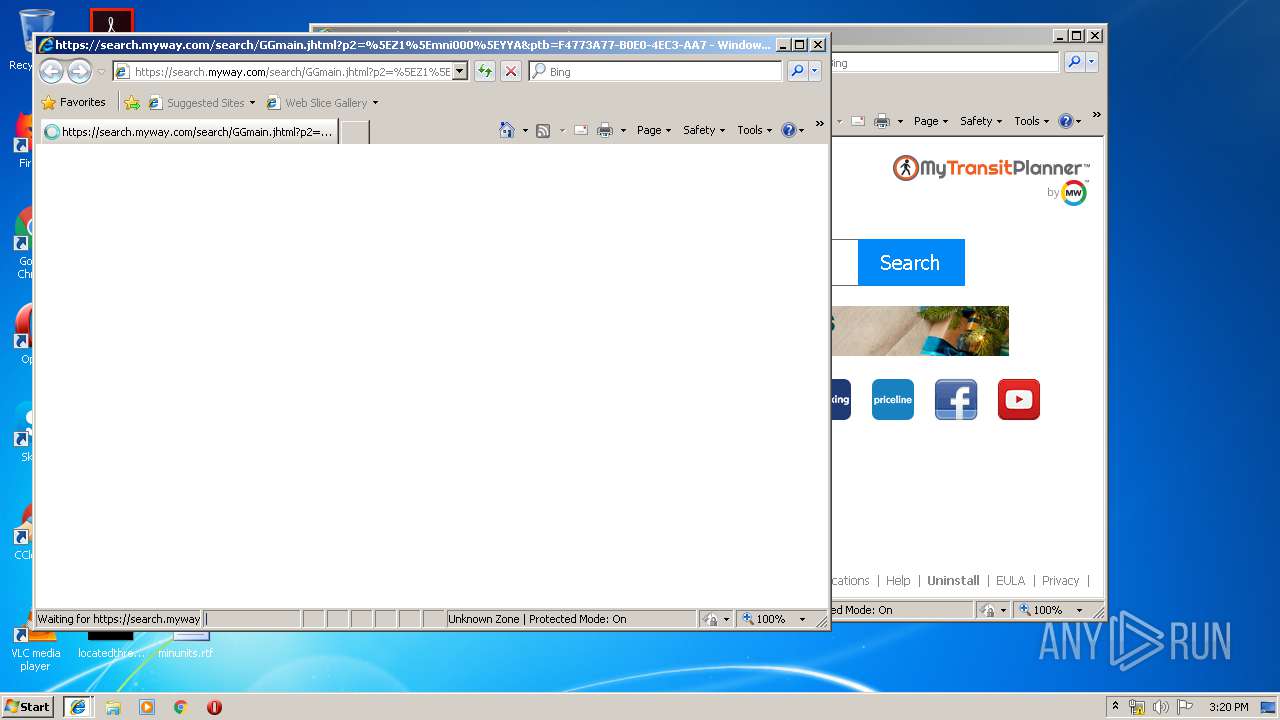Image resolution: width=1280 pixels, height=720 pixels.
Task: Open Windows Explorer folder taskbar icon
Action: (x=113, y=707)
